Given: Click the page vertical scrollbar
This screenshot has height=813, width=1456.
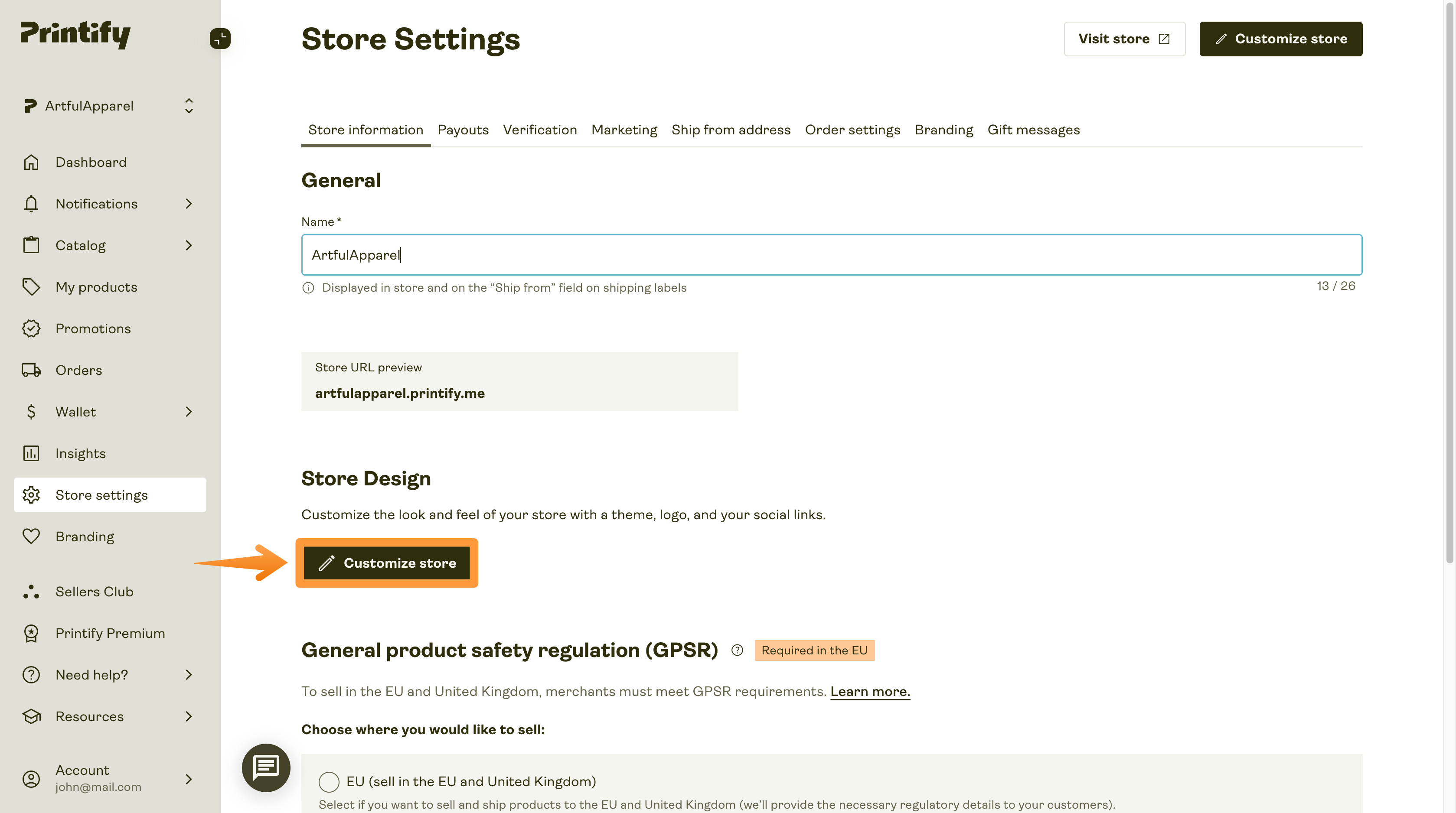Looking at the screenshot, I should click(x=1449, y=283).
